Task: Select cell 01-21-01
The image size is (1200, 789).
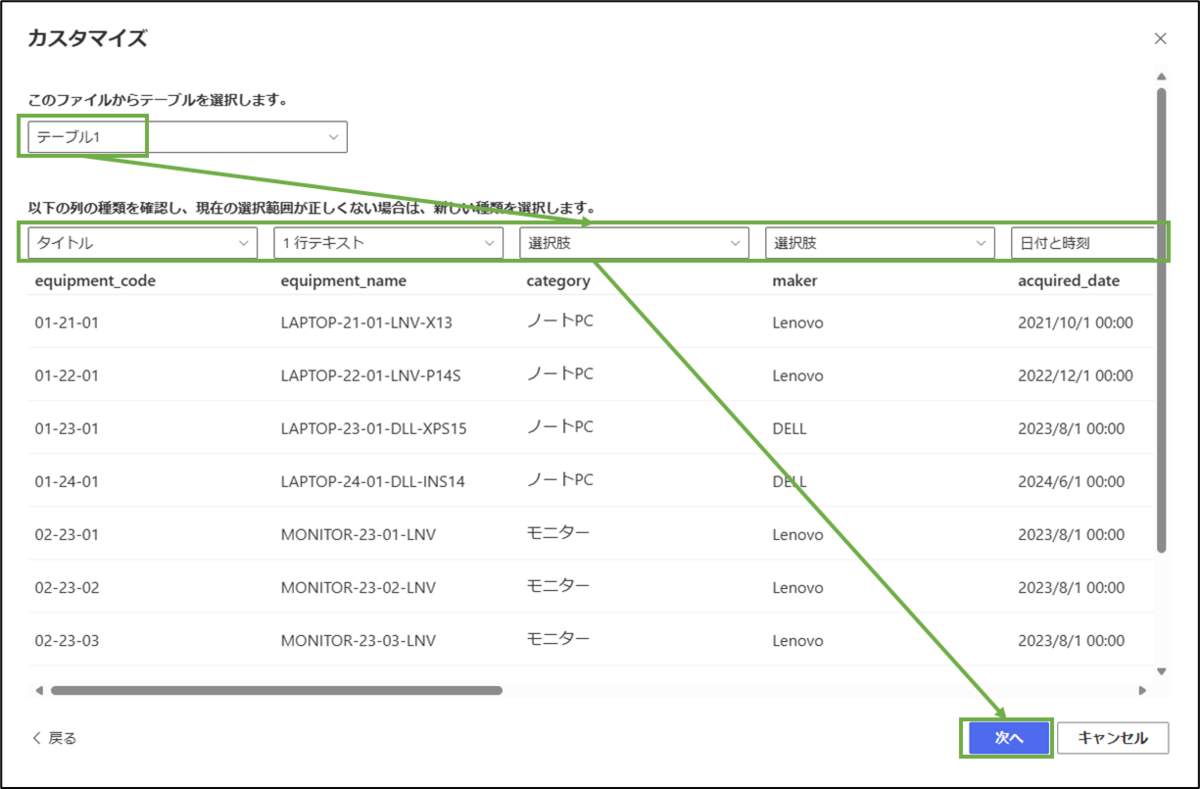Action: point(67,323)
